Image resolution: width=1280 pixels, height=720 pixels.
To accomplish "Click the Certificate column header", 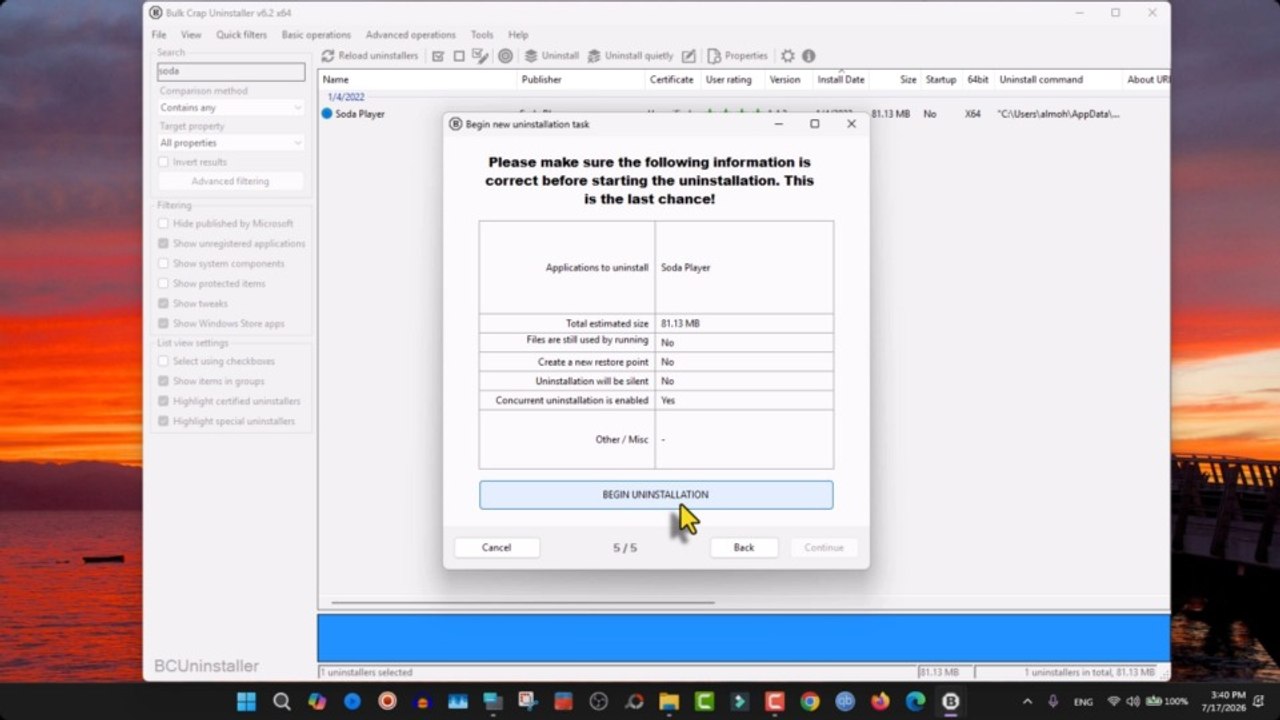I will [672, 80].
